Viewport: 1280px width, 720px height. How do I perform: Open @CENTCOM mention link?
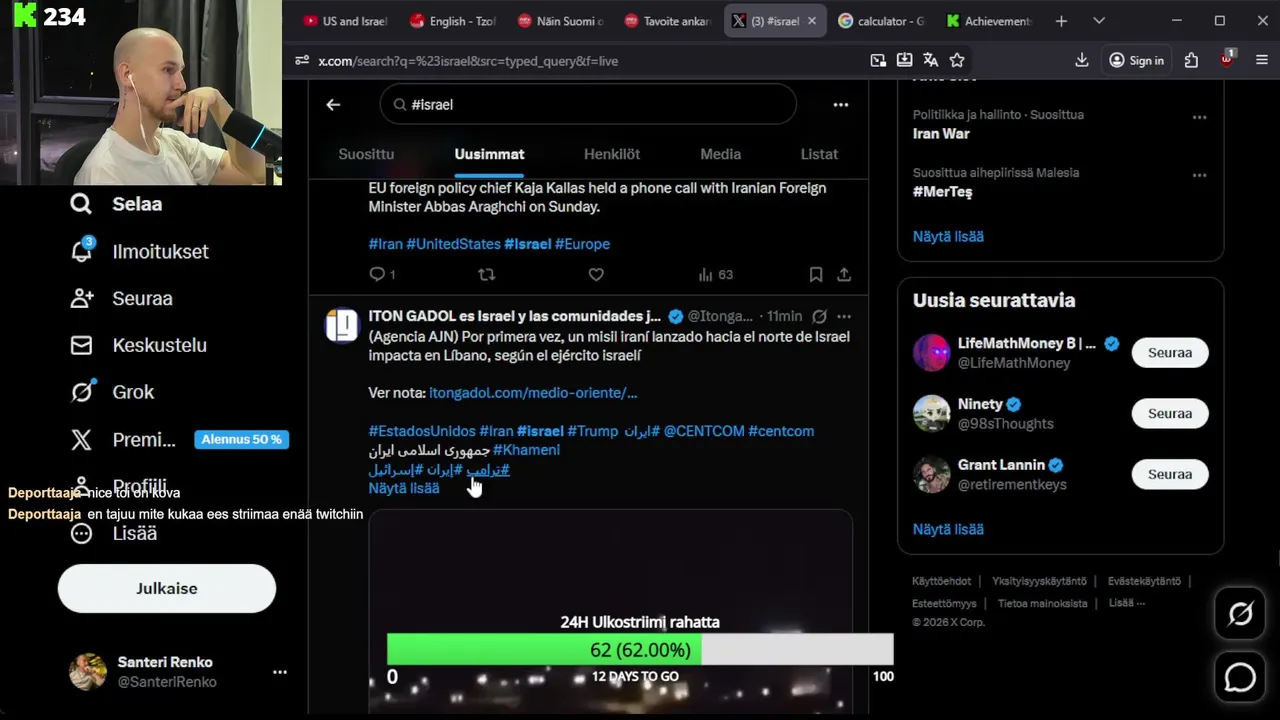pyautogui.click(x=704, y=431)
